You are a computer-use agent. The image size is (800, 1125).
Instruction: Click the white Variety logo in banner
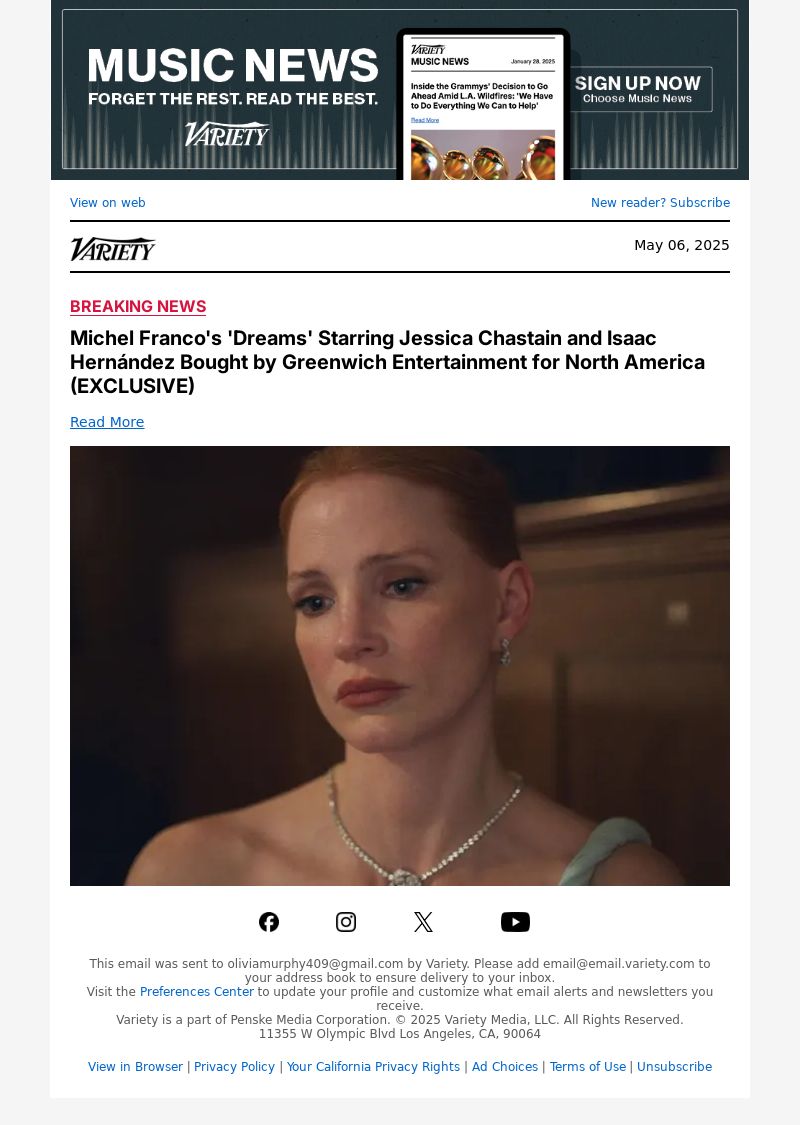227,133
